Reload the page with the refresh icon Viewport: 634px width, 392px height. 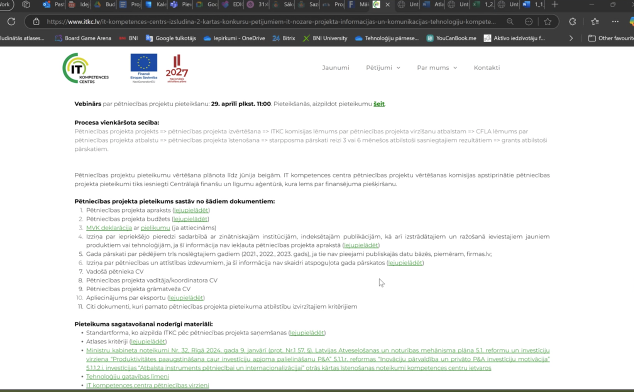pyautogui.click(x=11, y=21)
